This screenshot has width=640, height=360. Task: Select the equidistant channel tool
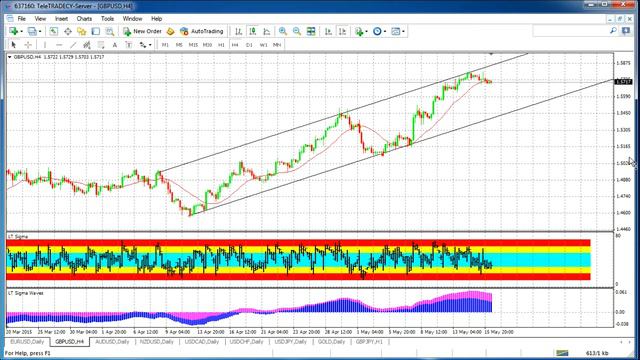[x=87, y=45]
